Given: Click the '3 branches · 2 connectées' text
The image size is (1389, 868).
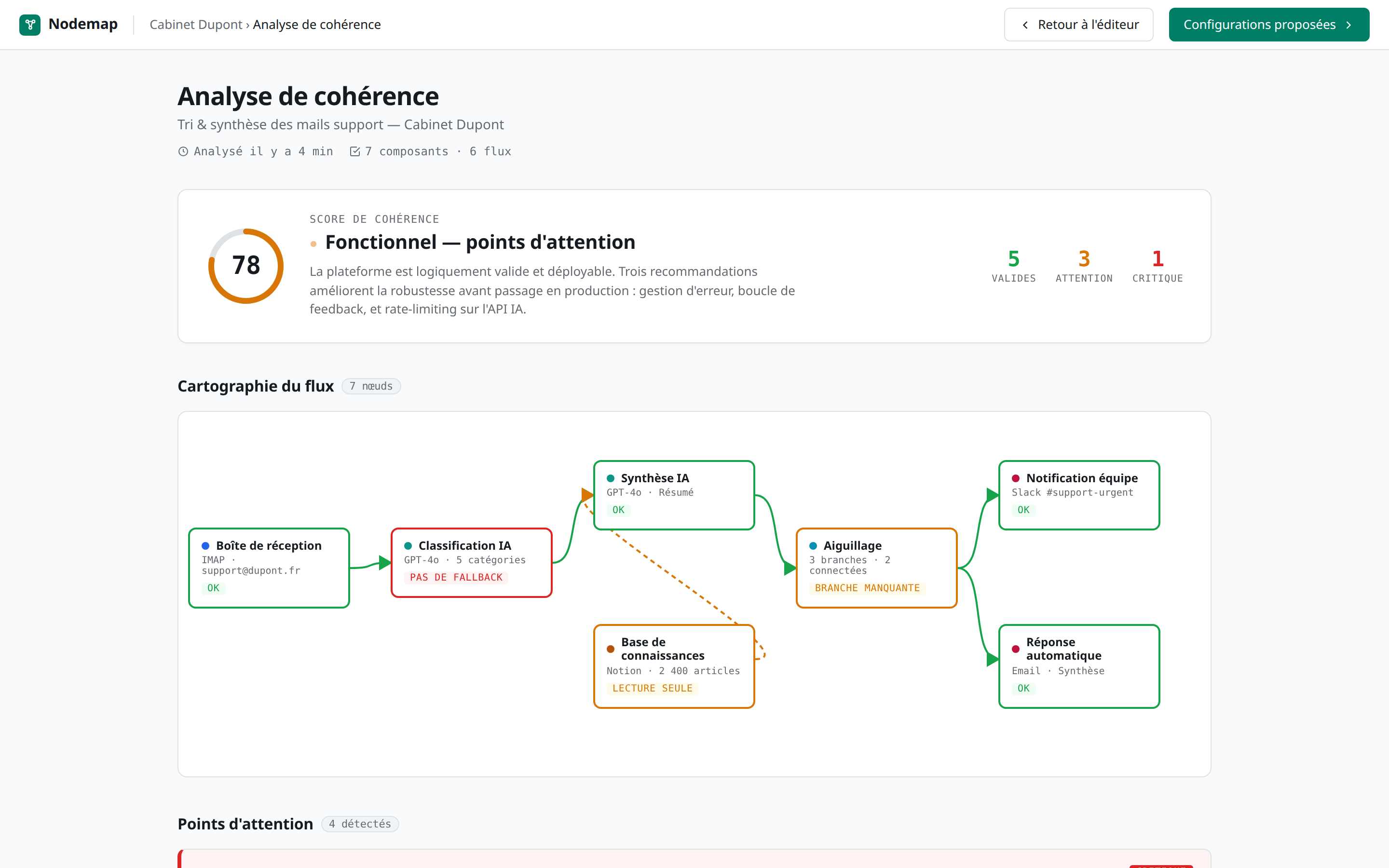Looking at the screenshot, I should click(x=849, y=566).
